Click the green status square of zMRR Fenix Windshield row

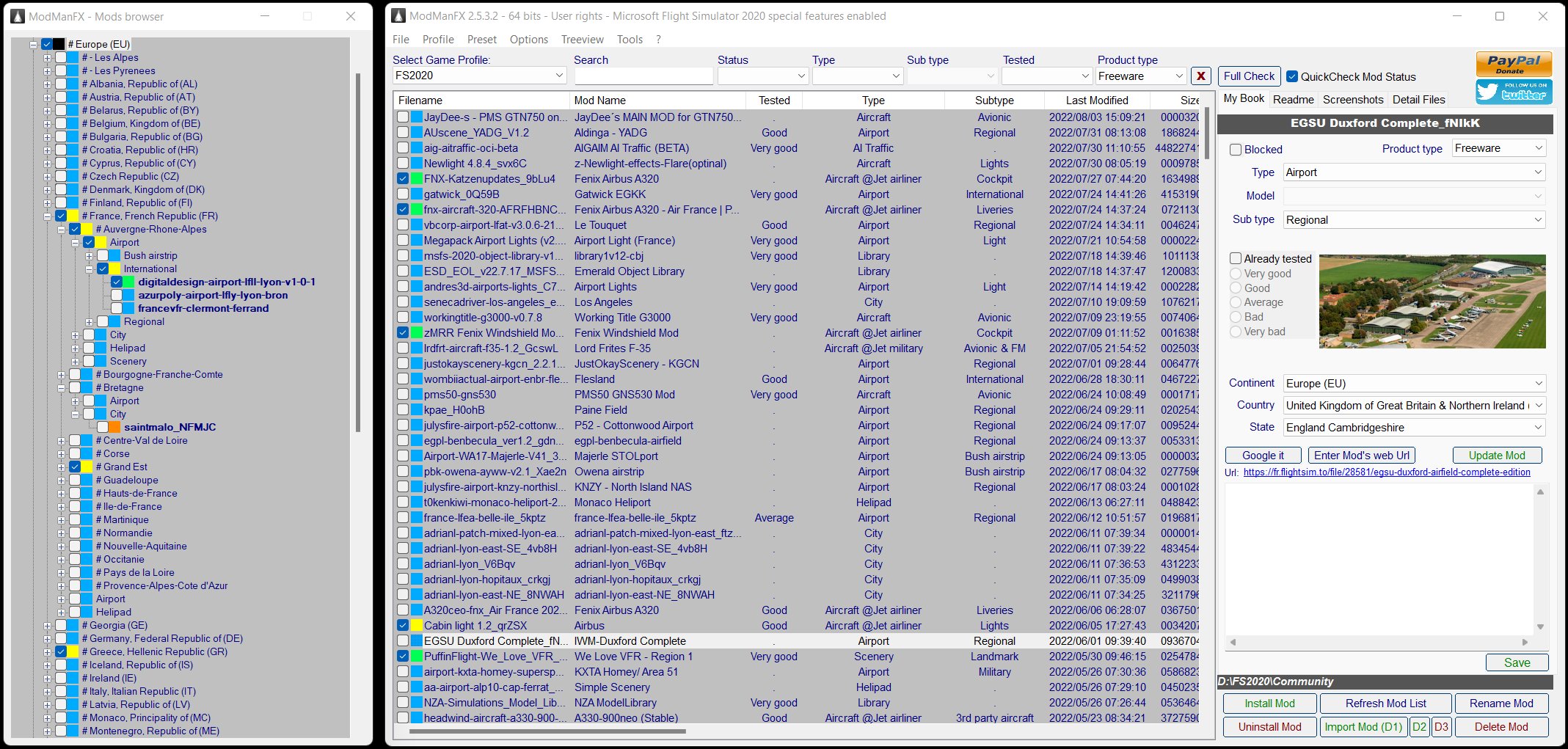pyautogui.click(x=416, y=332)
